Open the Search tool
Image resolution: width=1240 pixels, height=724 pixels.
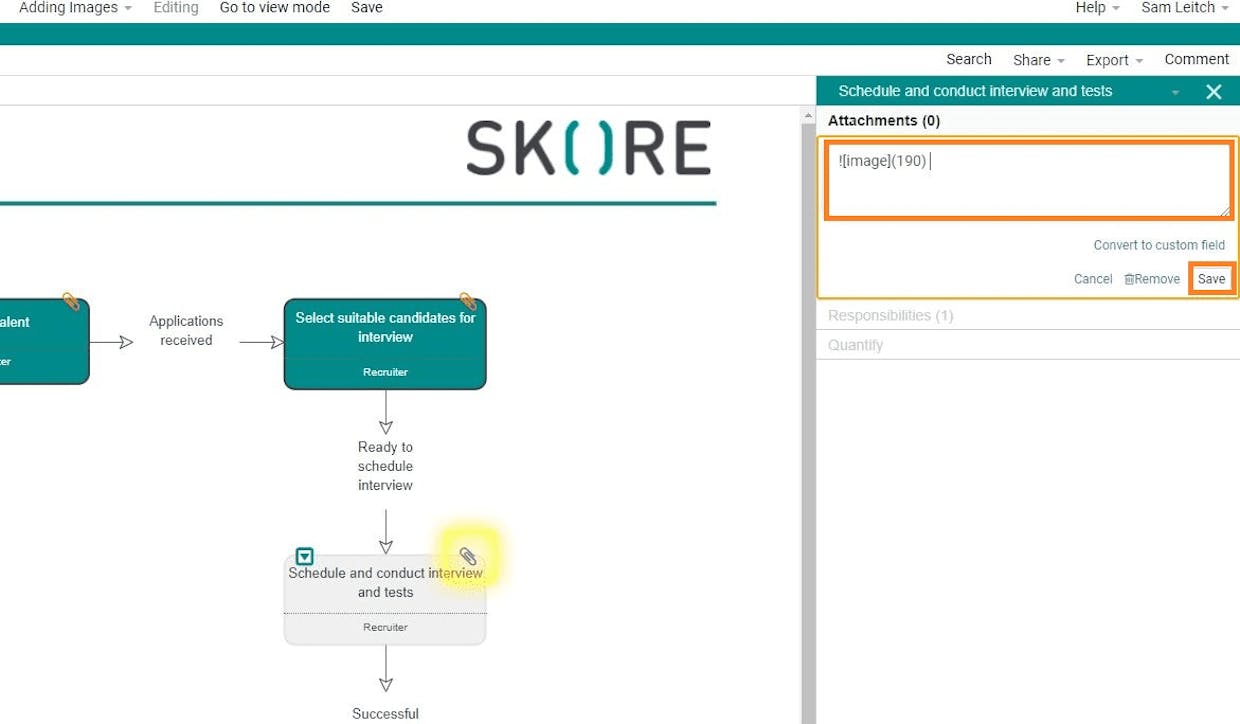pyautogui.click(x=969, y=59)
